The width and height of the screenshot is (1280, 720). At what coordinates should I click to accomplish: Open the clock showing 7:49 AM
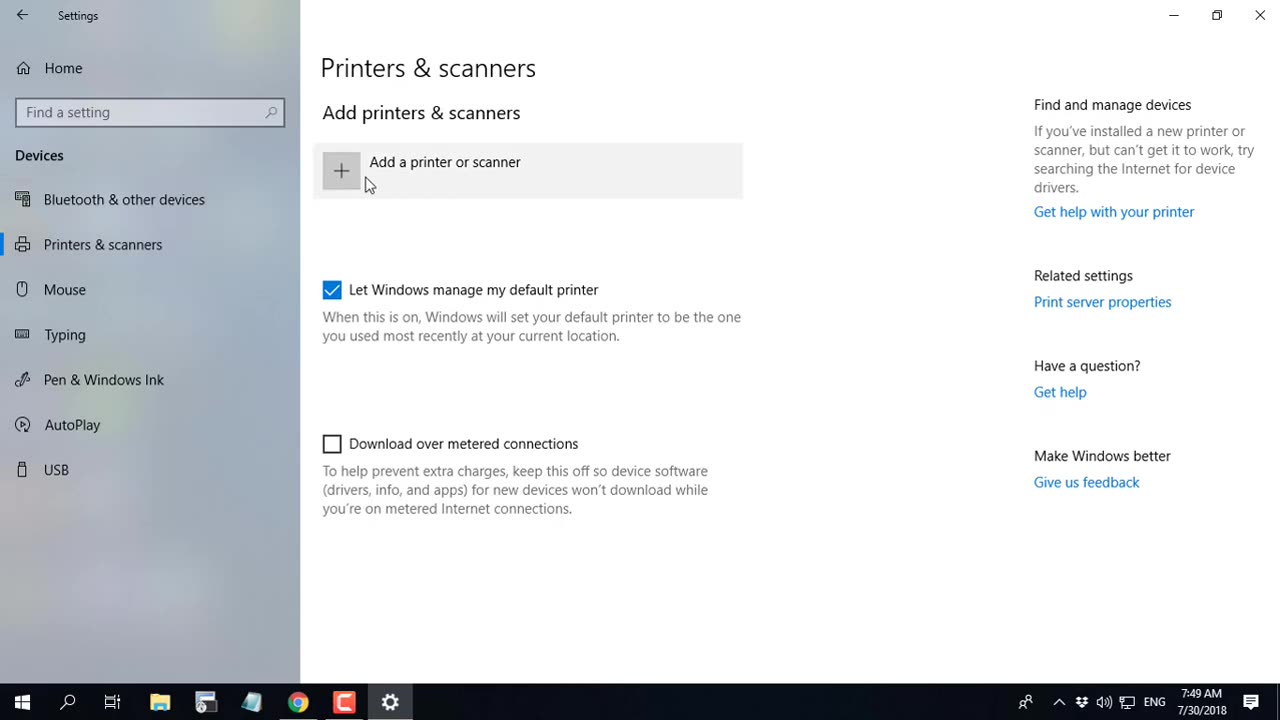point(1202,702)
